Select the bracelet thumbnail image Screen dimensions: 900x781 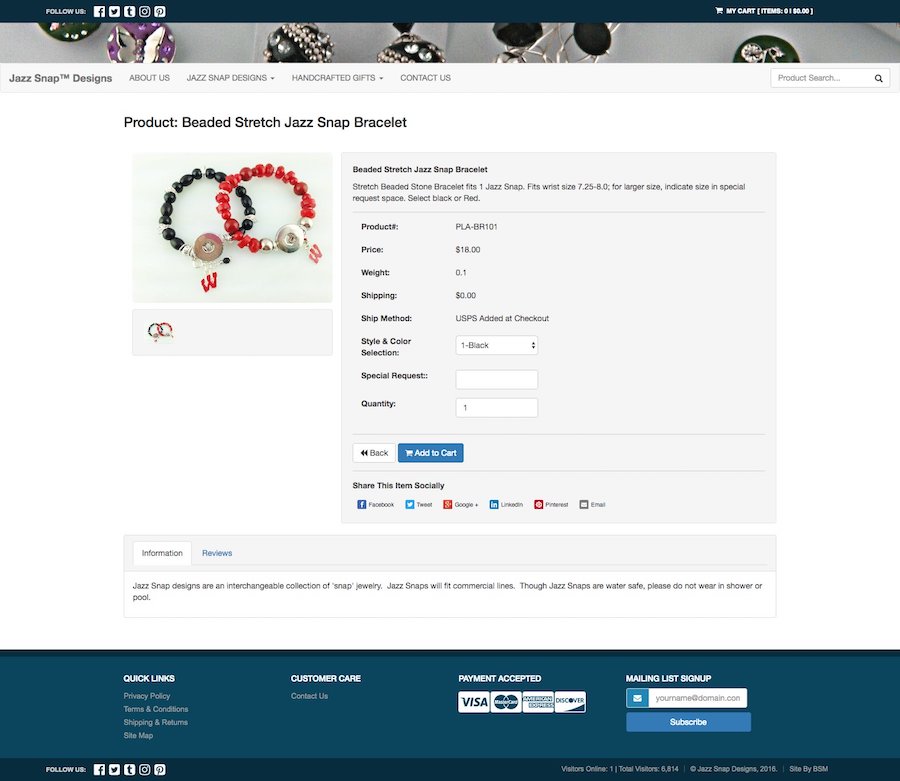(x=160, y=332)
